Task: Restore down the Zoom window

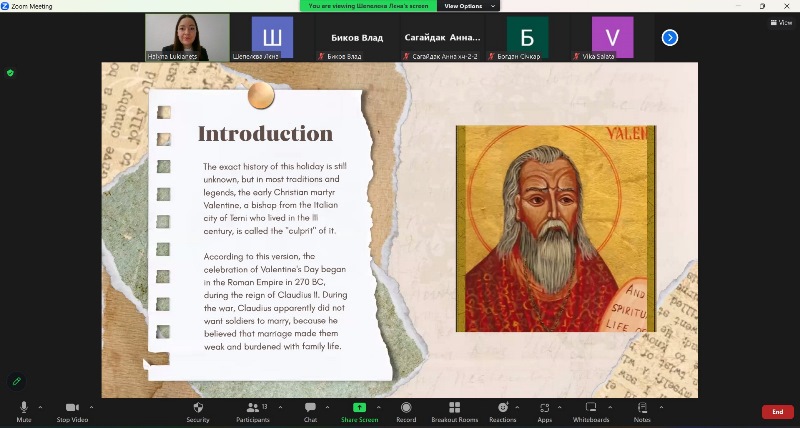Action: (x=762, y=6)
